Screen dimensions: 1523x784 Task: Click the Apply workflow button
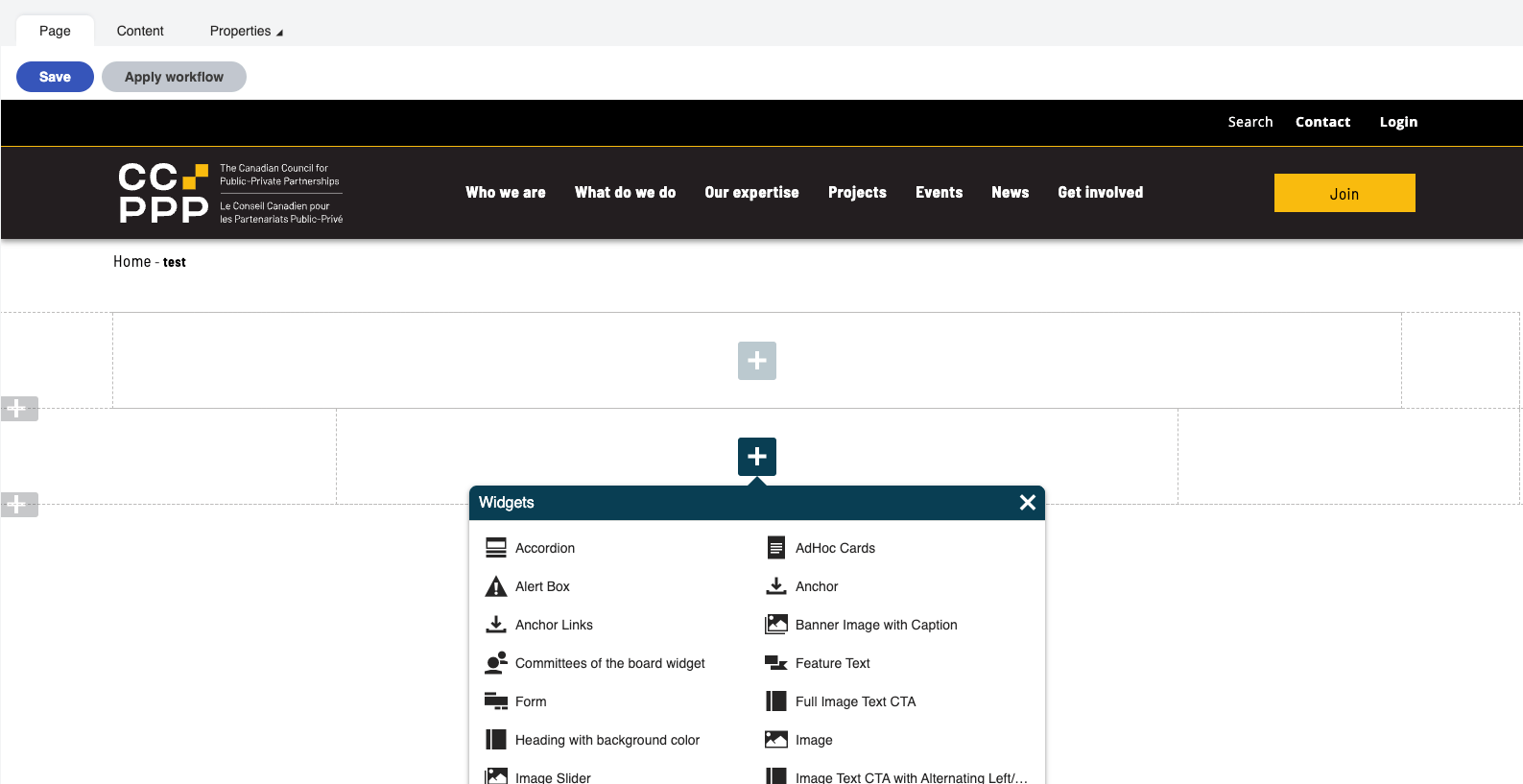click(x=174, y=77)
